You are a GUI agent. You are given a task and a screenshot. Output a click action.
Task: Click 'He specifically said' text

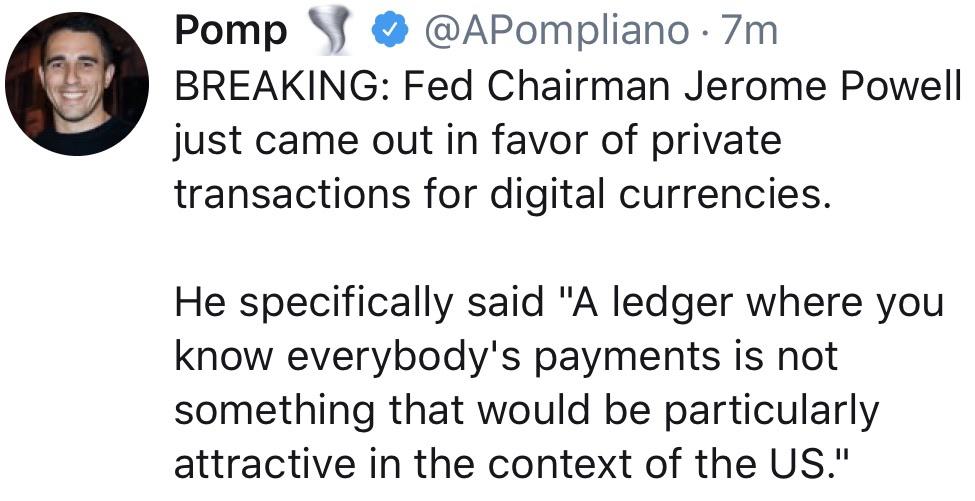[x=359, y=303]
